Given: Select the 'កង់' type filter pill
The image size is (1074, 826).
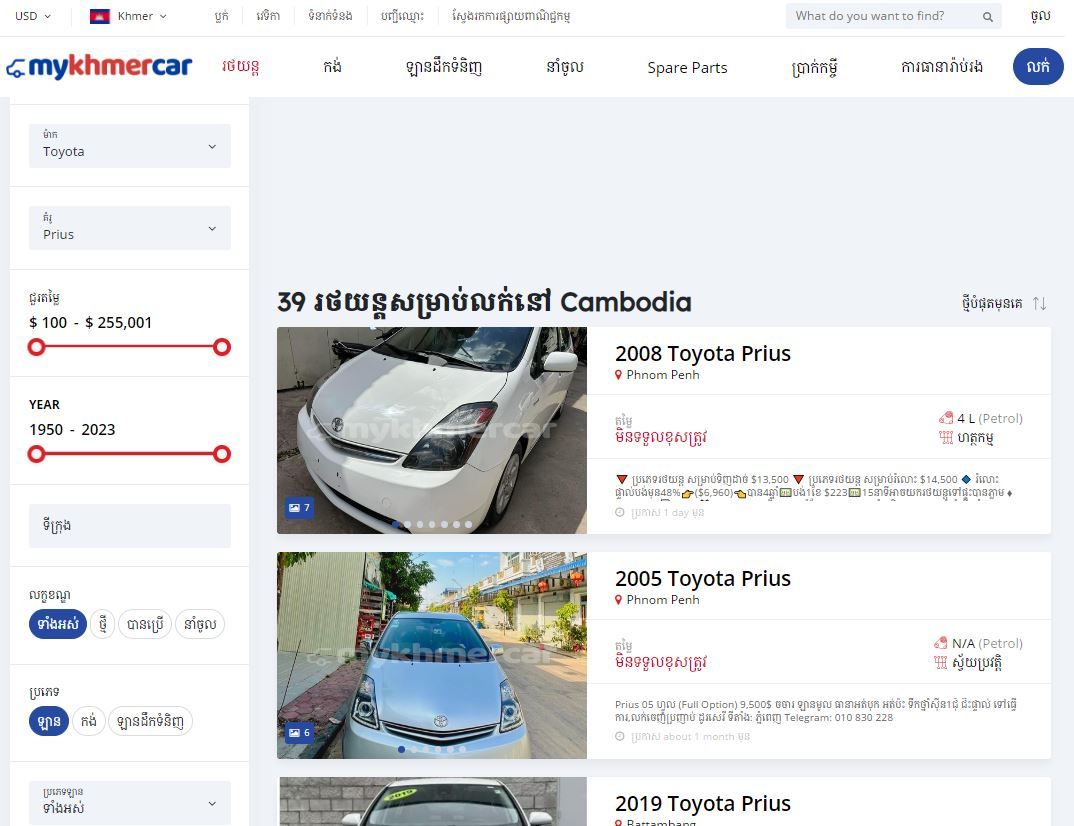Looking at the screenshot, I should tap(88, 721).
